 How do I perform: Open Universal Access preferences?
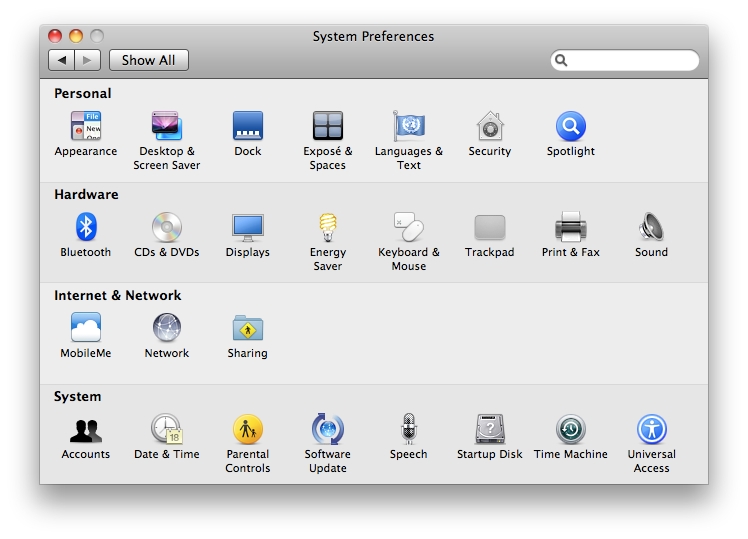[651, 430]
